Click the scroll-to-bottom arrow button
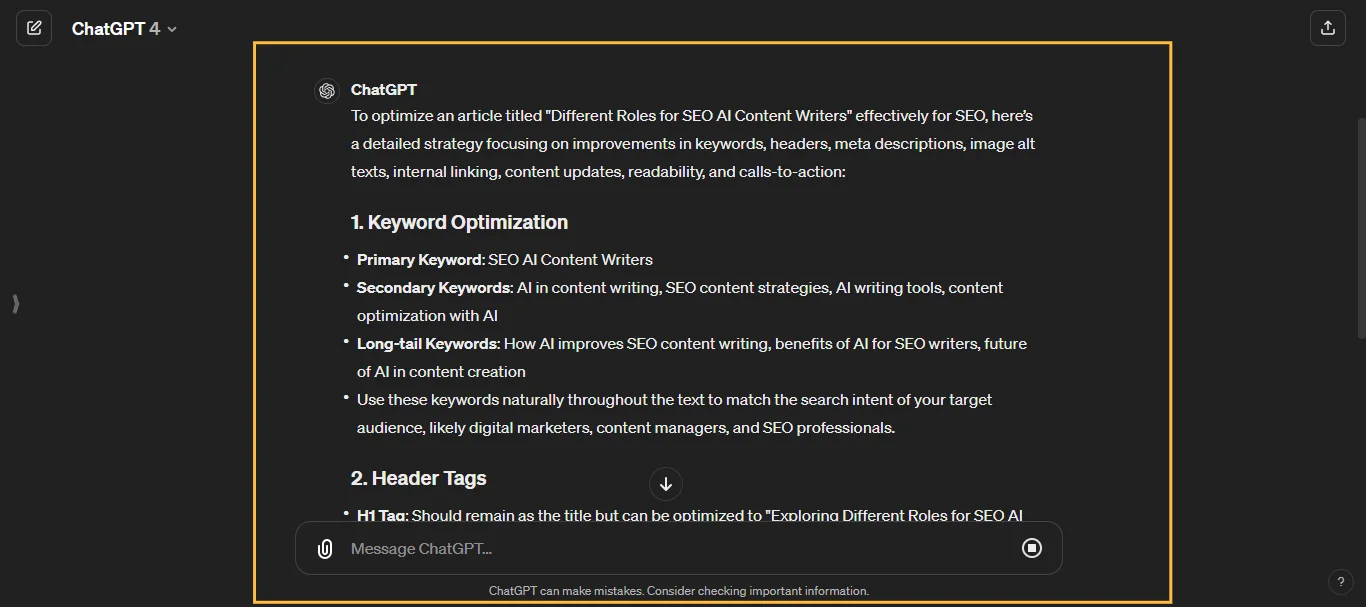This screenshot has height=607, width=1366. click(666, 484)
